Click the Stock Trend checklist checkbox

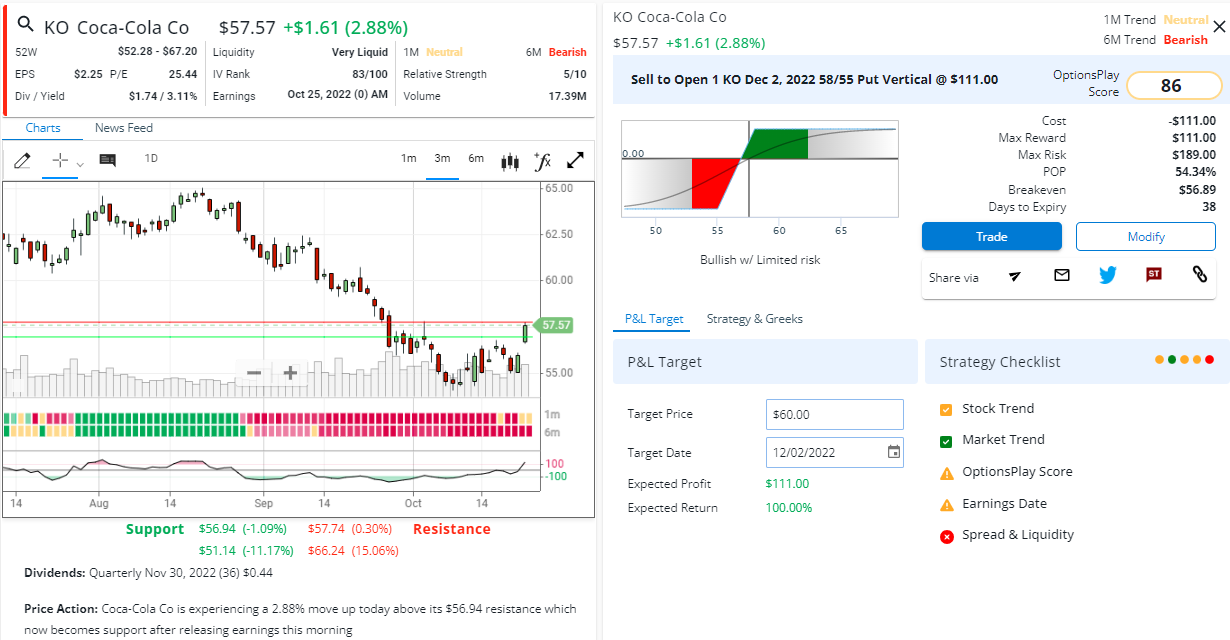pyautogui.click(x=946, y=409)
